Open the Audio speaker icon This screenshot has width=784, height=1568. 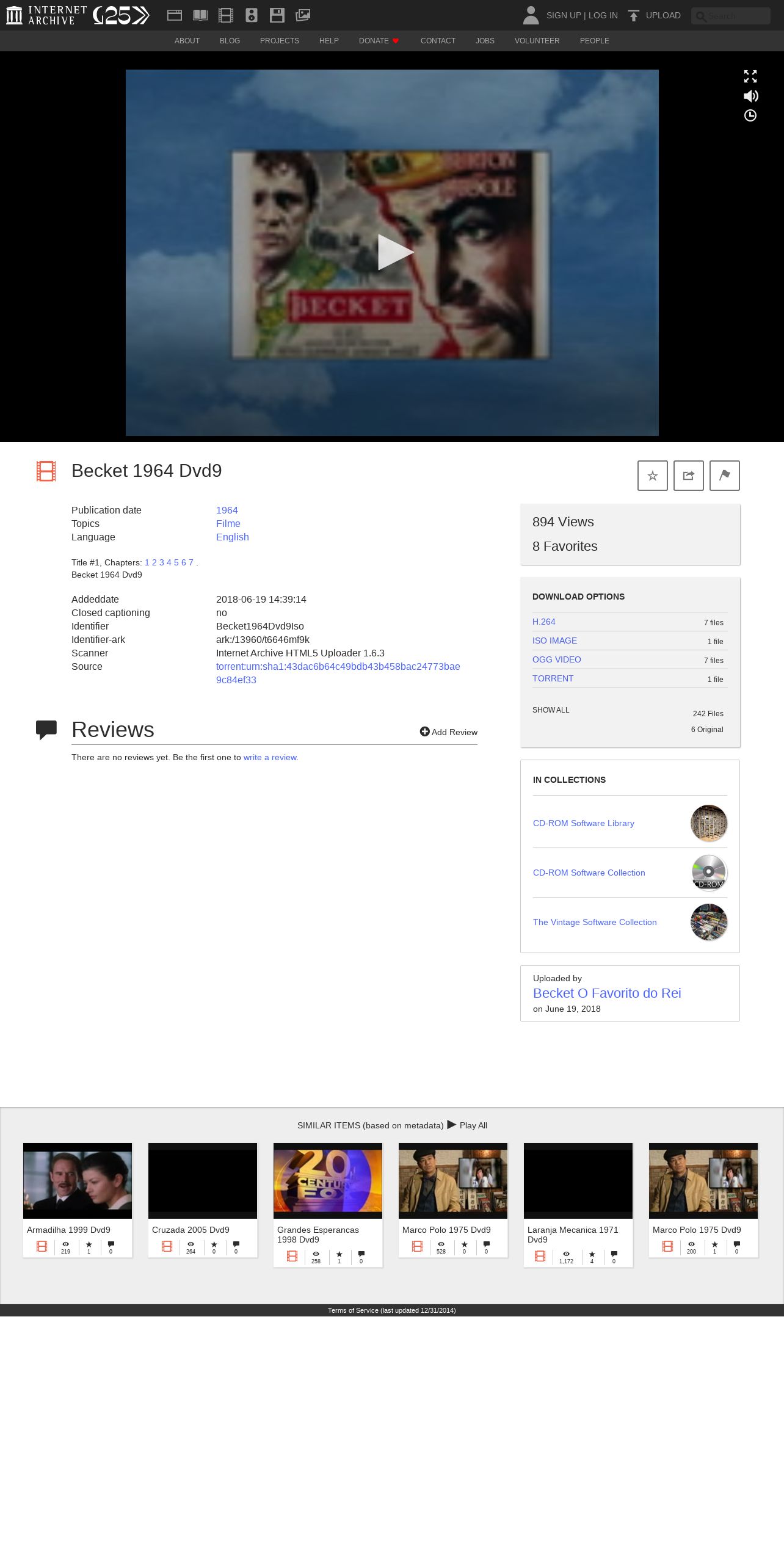point(252,15)
